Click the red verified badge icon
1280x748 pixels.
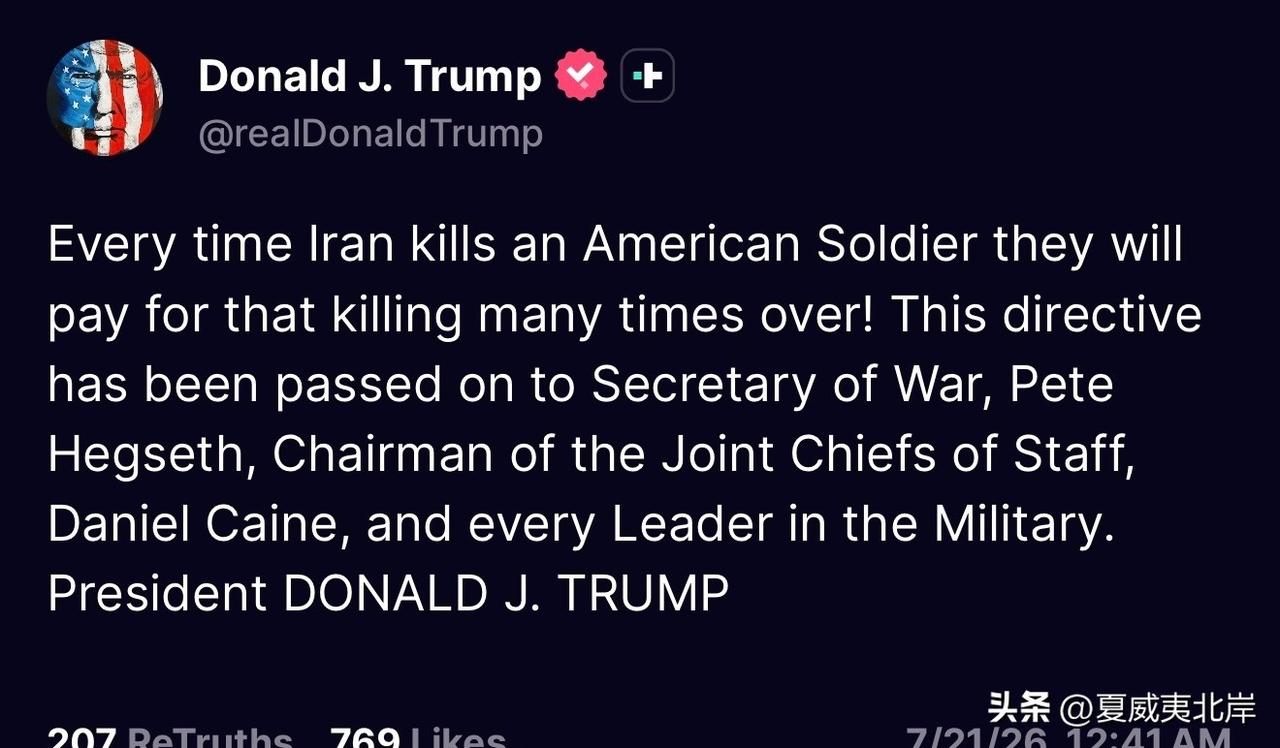[581, 76]
